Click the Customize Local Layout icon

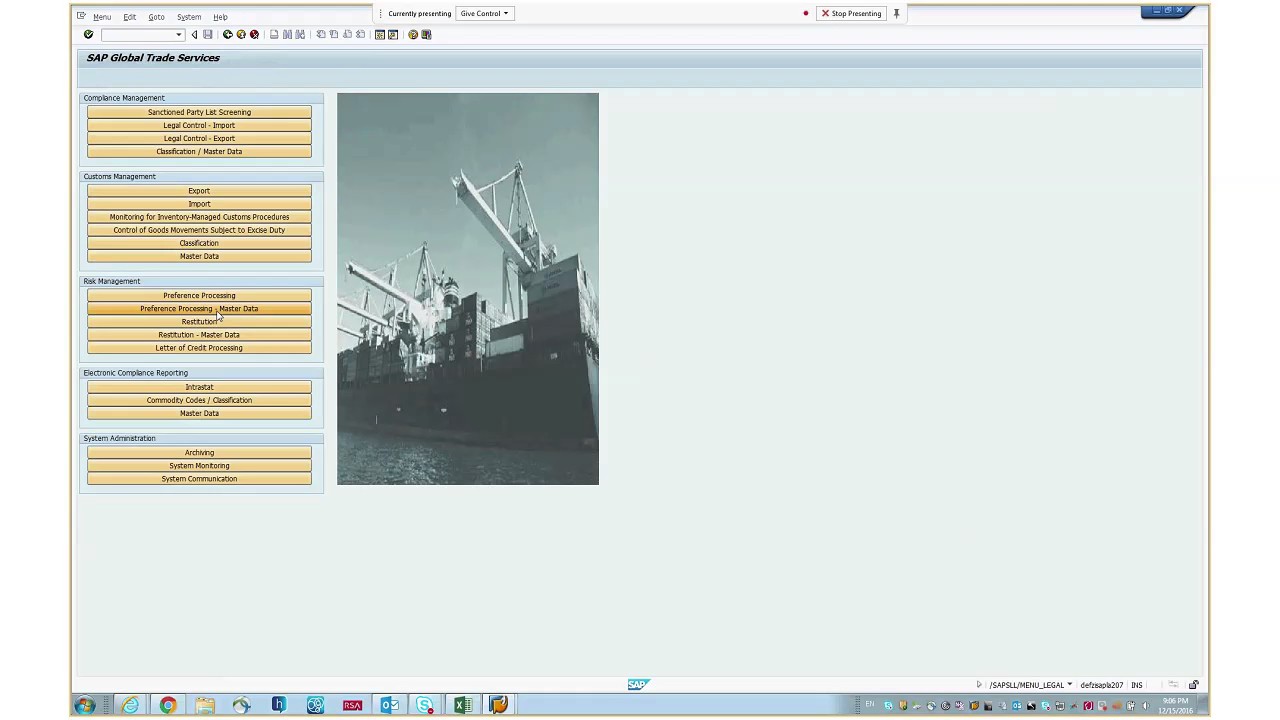[x=426, y=35]
